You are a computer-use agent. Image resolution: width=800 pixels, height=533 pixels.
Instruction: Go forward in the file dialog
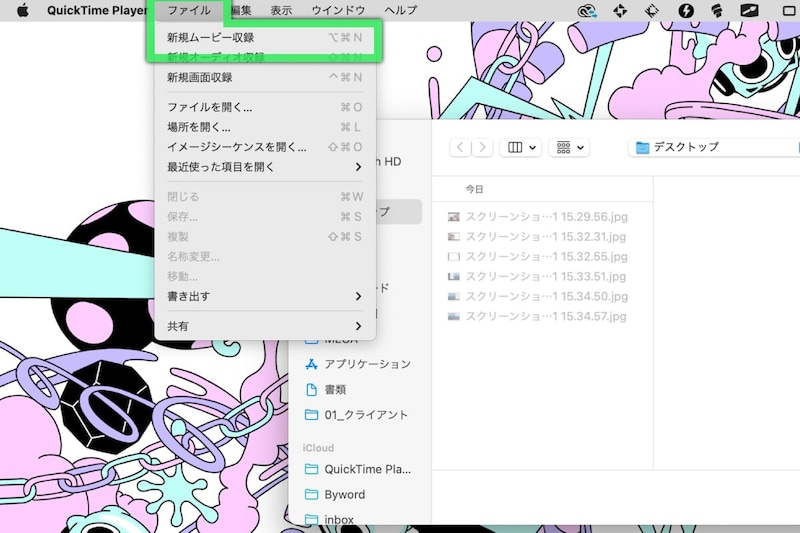(483, 147)
